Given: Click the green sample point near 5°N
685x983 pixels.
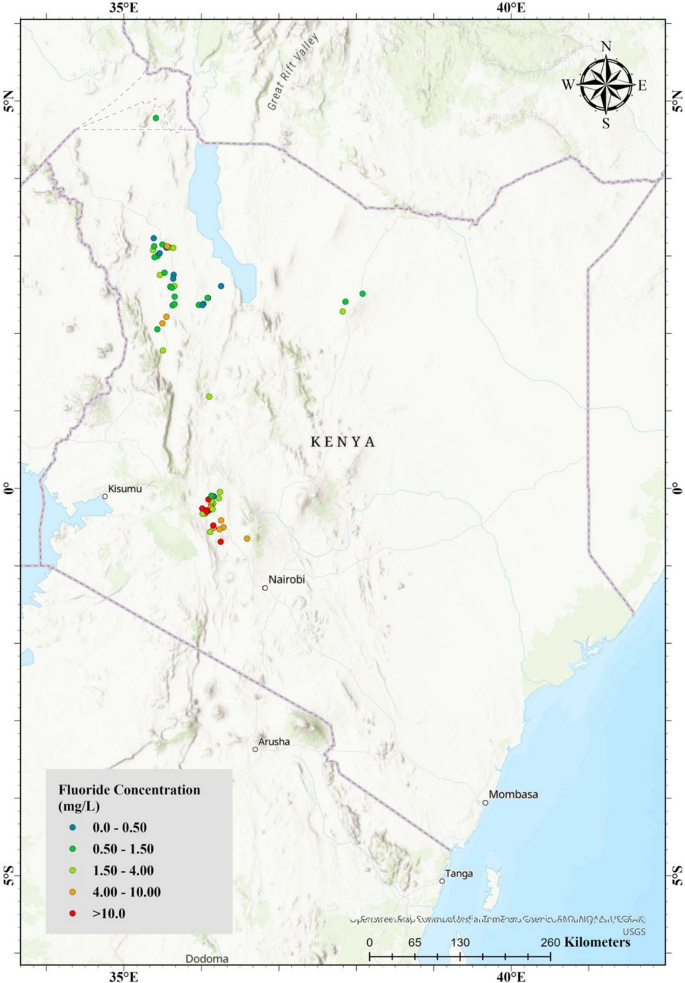Looking at the screenshot, I should (x=155, y=118).
